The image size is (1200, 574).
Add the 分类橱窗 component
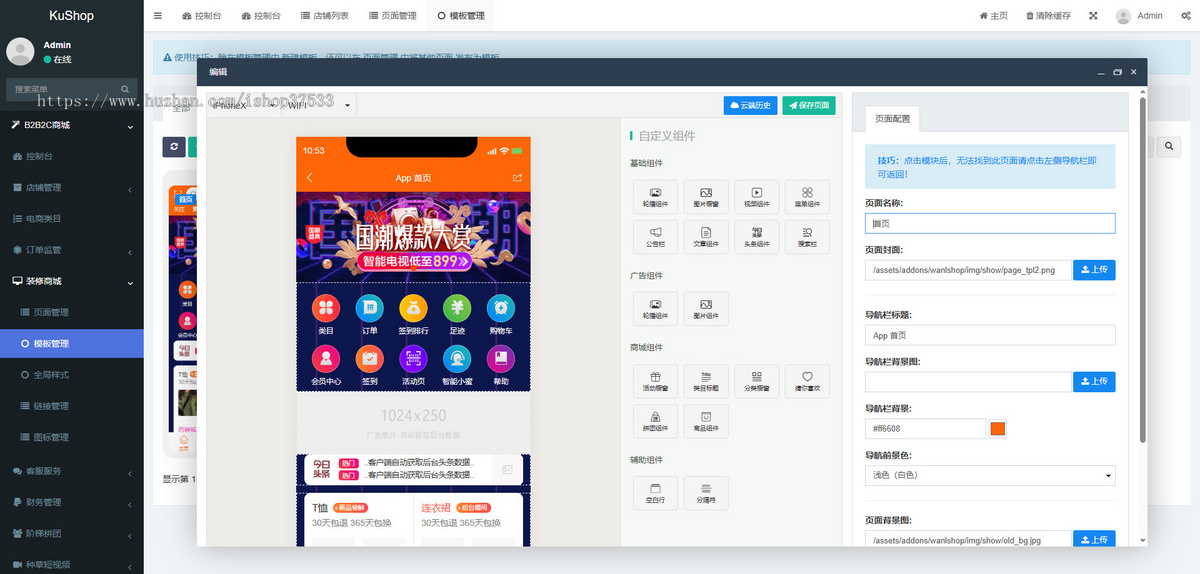click(757, 381)
